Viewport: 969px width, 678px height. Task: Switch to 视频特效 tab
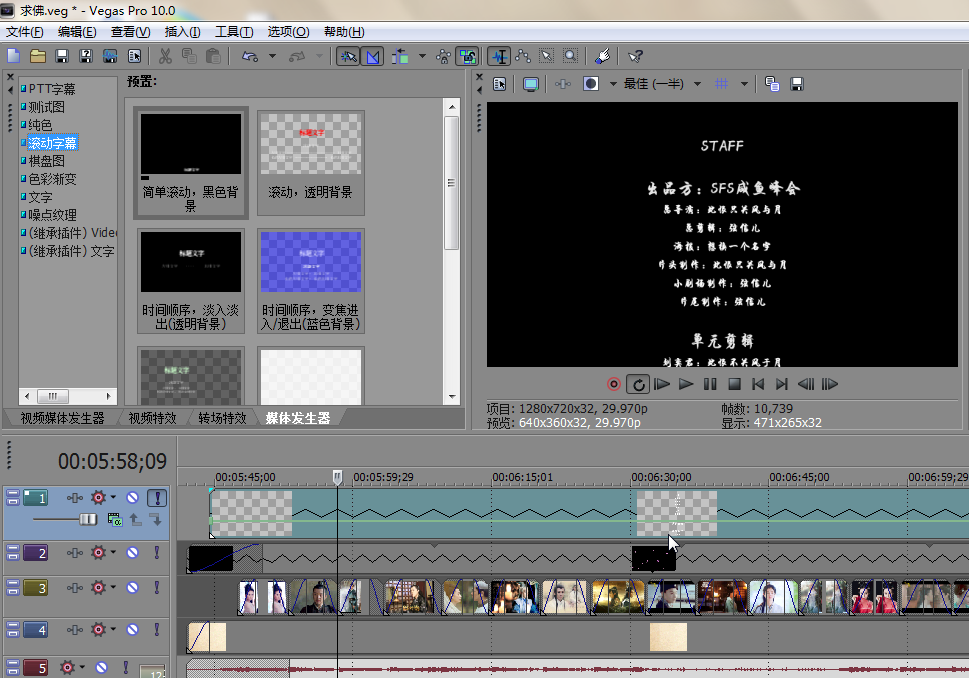[x=152, y=418]
